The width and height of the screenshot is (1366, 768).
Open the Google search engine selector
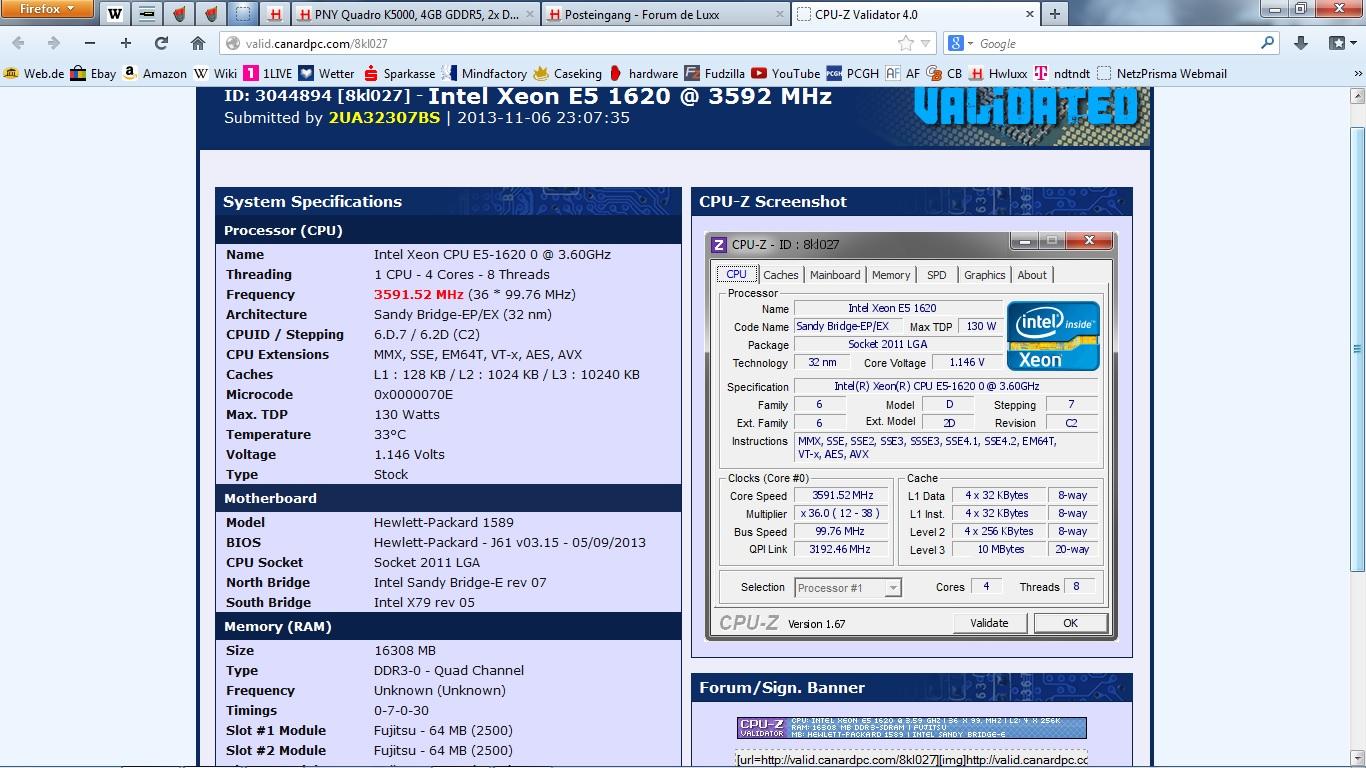click(x=960, y=43)
